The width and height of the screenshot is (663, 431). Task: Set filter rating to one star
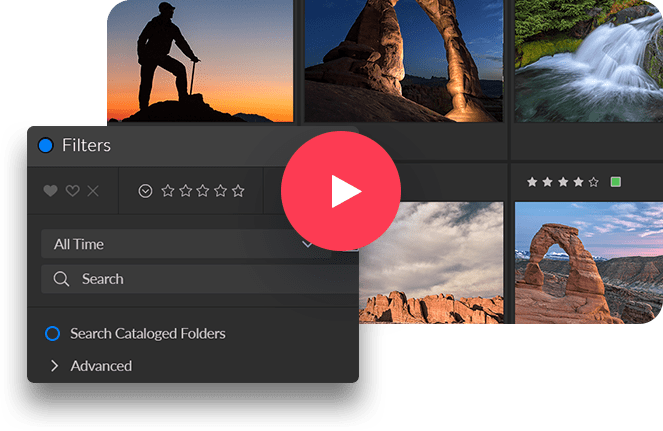(168, 191)
